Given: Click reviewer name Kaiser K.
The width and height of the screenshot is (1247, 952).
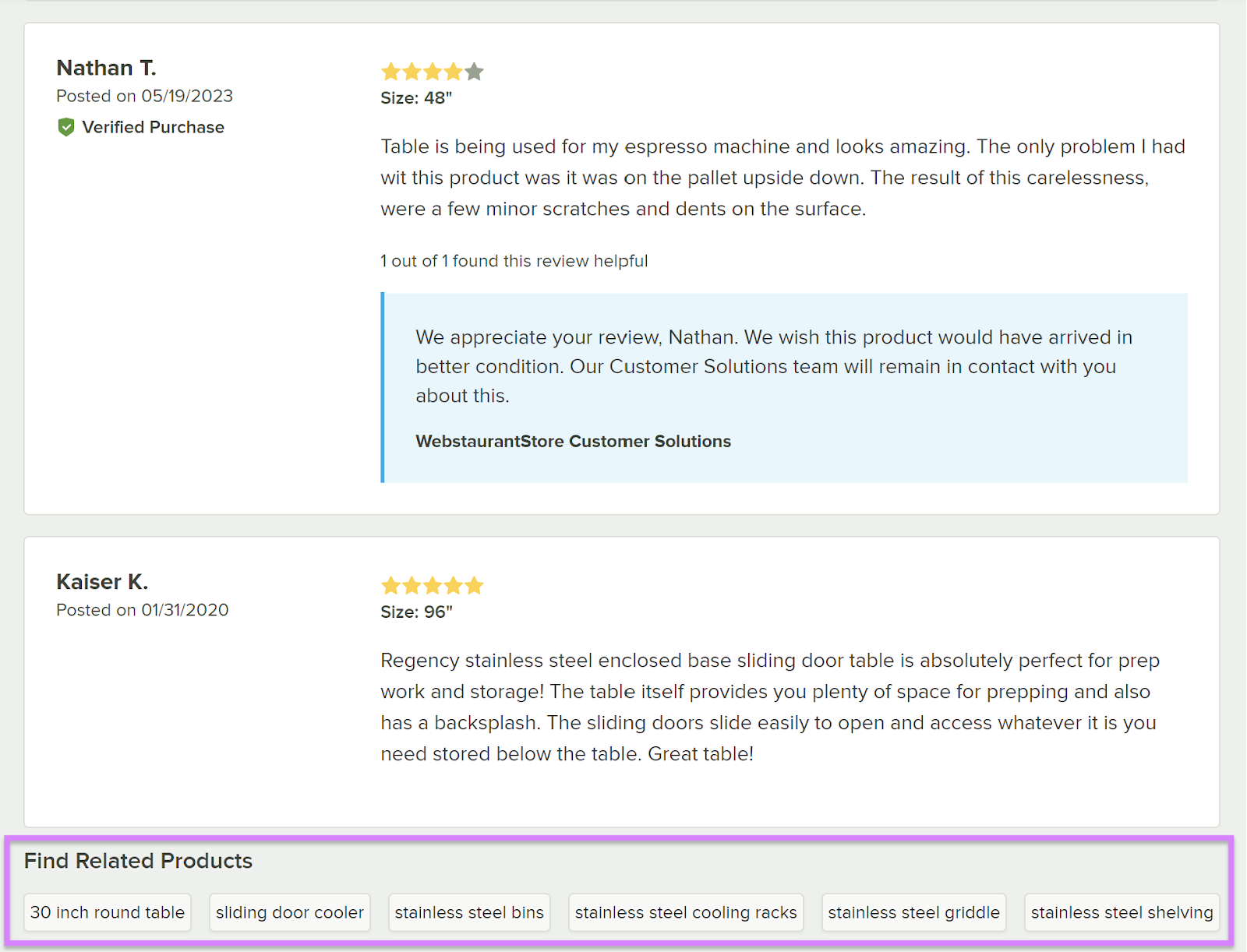Looking at the screenshot, I should click(x=102, y=581).
